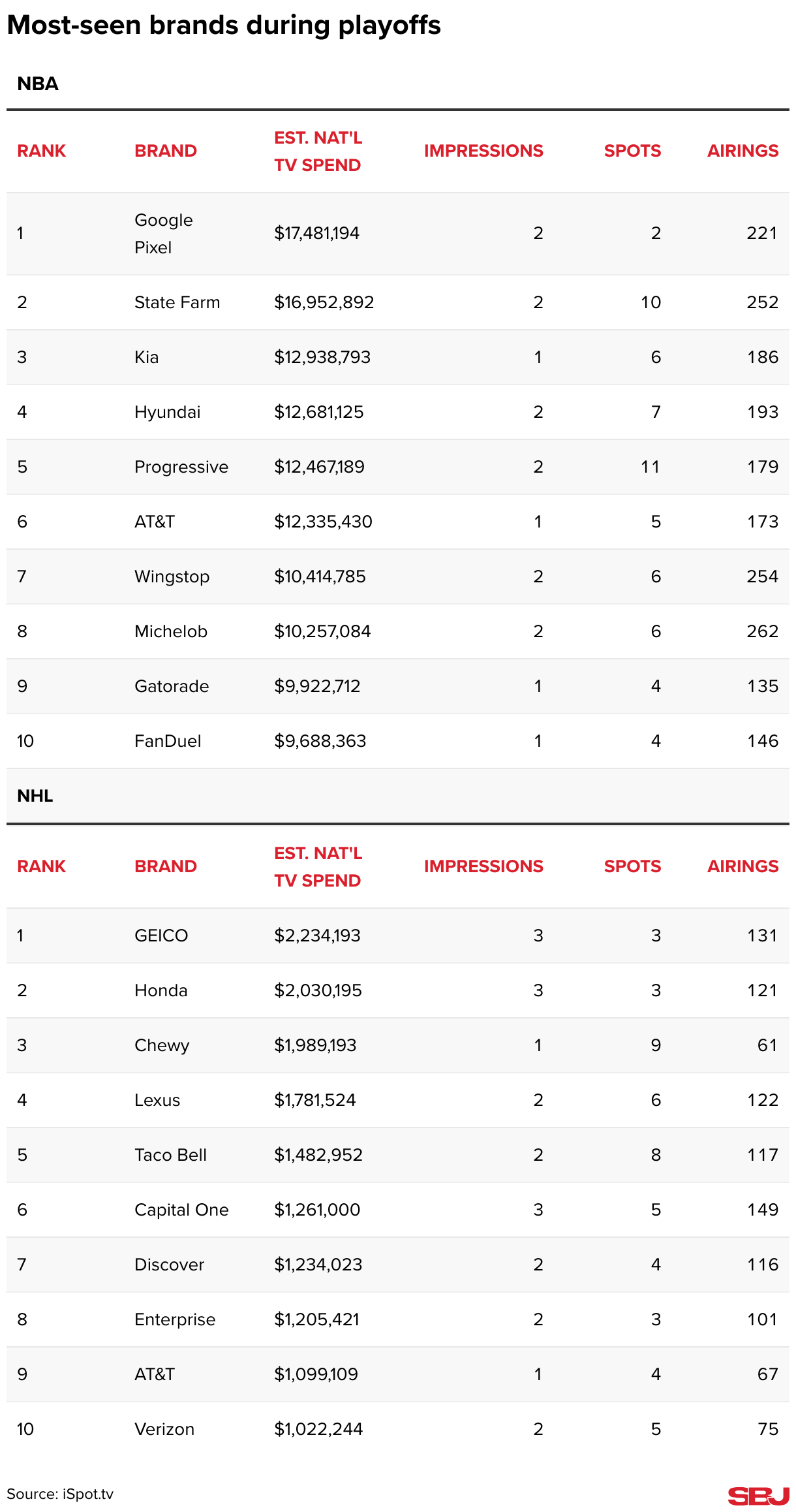The height and width of the screenshot is (1512, 796).
Task: Select the State Farm brand cell
Action: [177, 302]
